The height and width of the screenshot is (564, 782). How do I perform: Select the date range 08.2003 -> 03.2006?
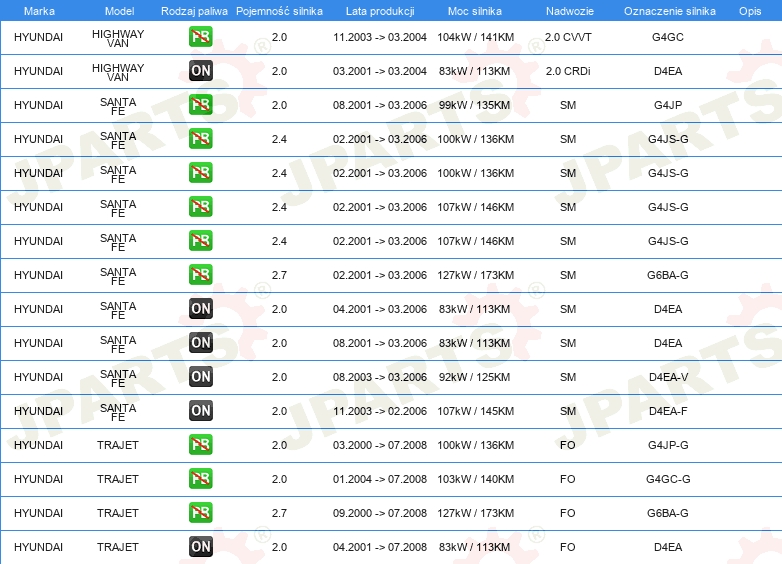[380, 376]
